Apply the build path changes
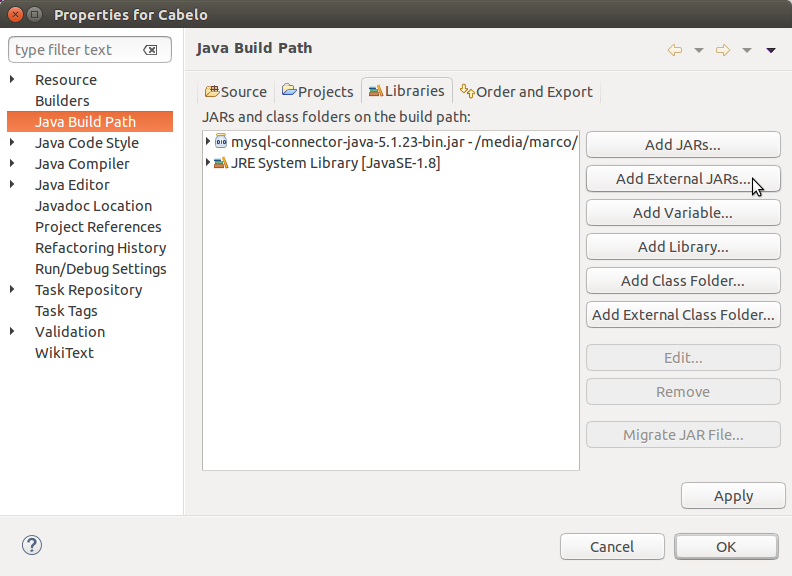Screen dimensions: 792x576 coord(733,496)
